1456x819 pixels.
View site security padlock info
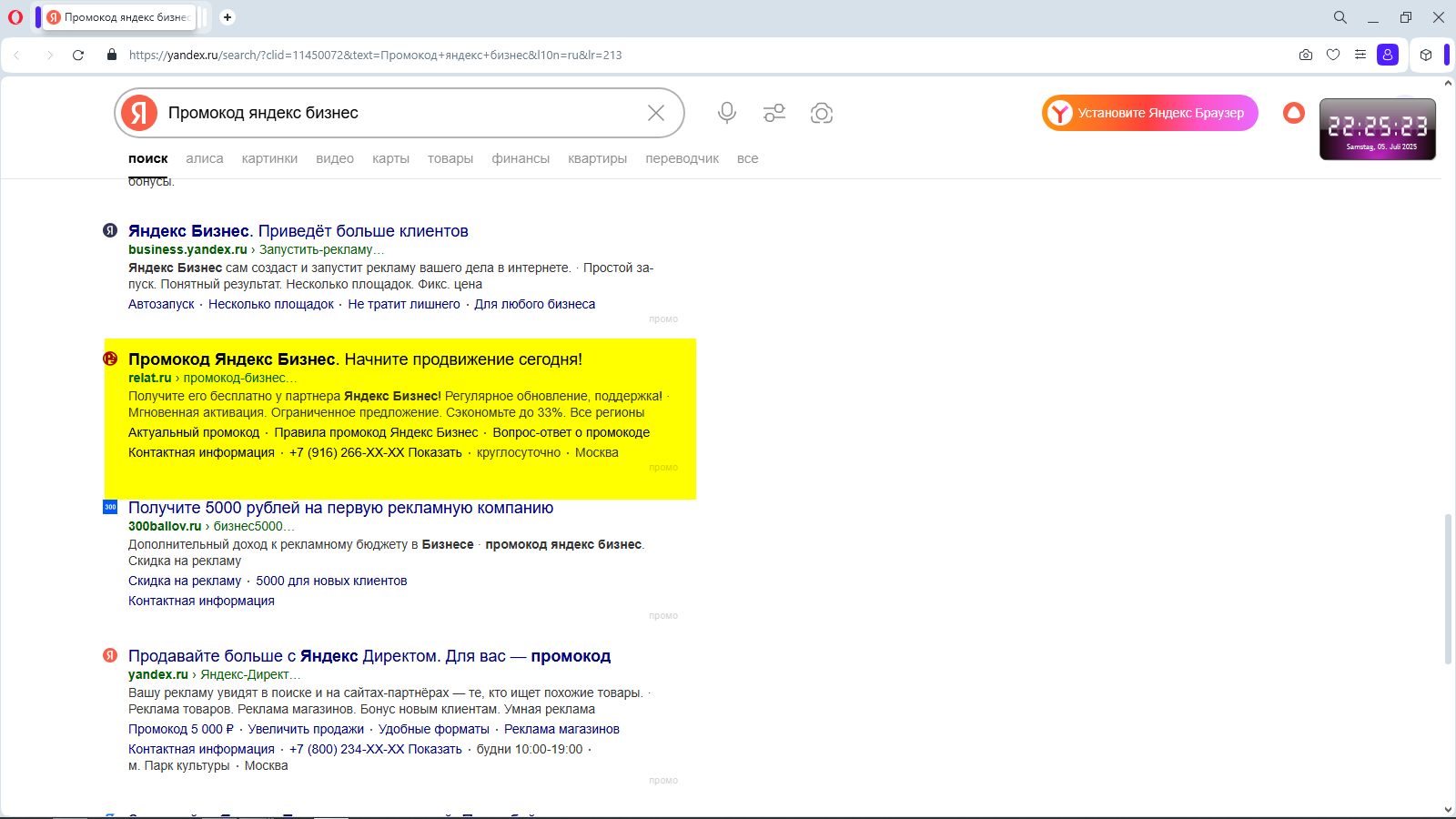(x=112, y=55)
